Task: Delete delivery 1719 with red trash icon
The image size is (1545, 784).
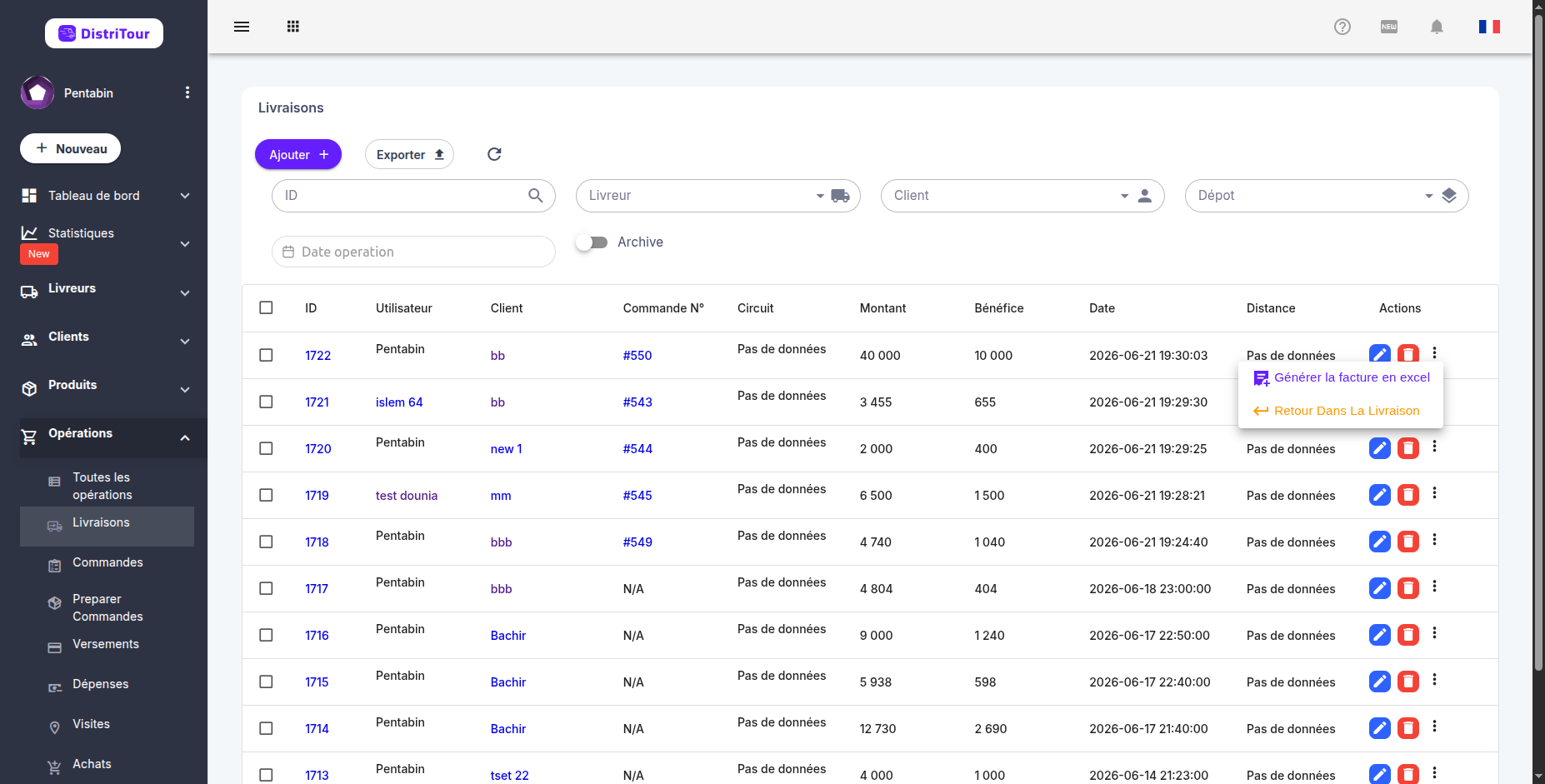Action: pos(1408,495)
